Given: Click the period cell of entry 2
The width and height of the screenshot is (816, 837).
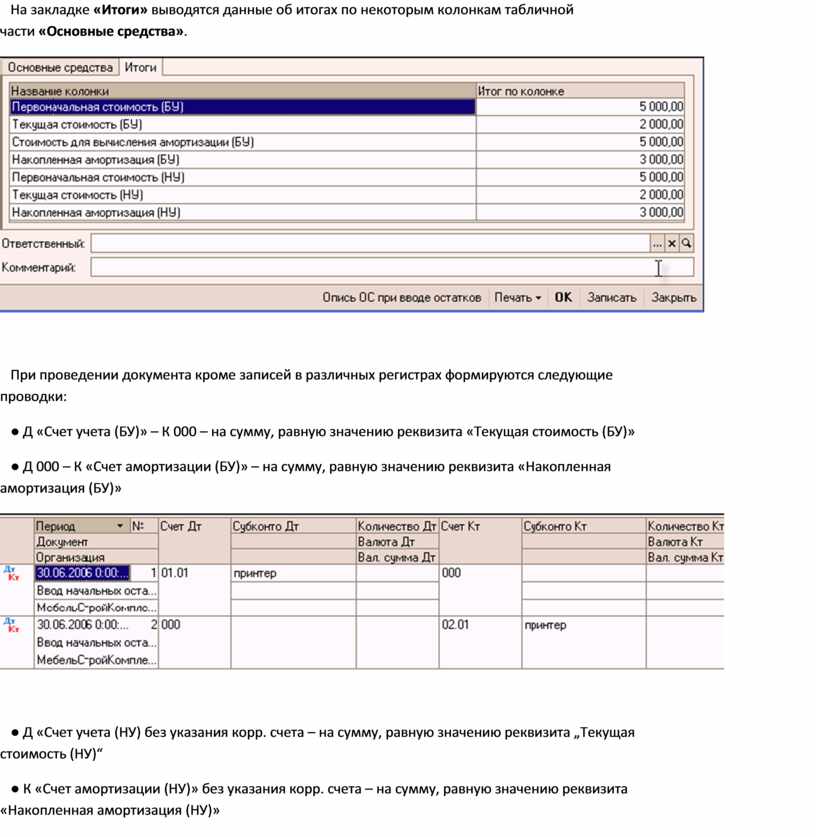Looking at the screenshot, I should 82,625.
